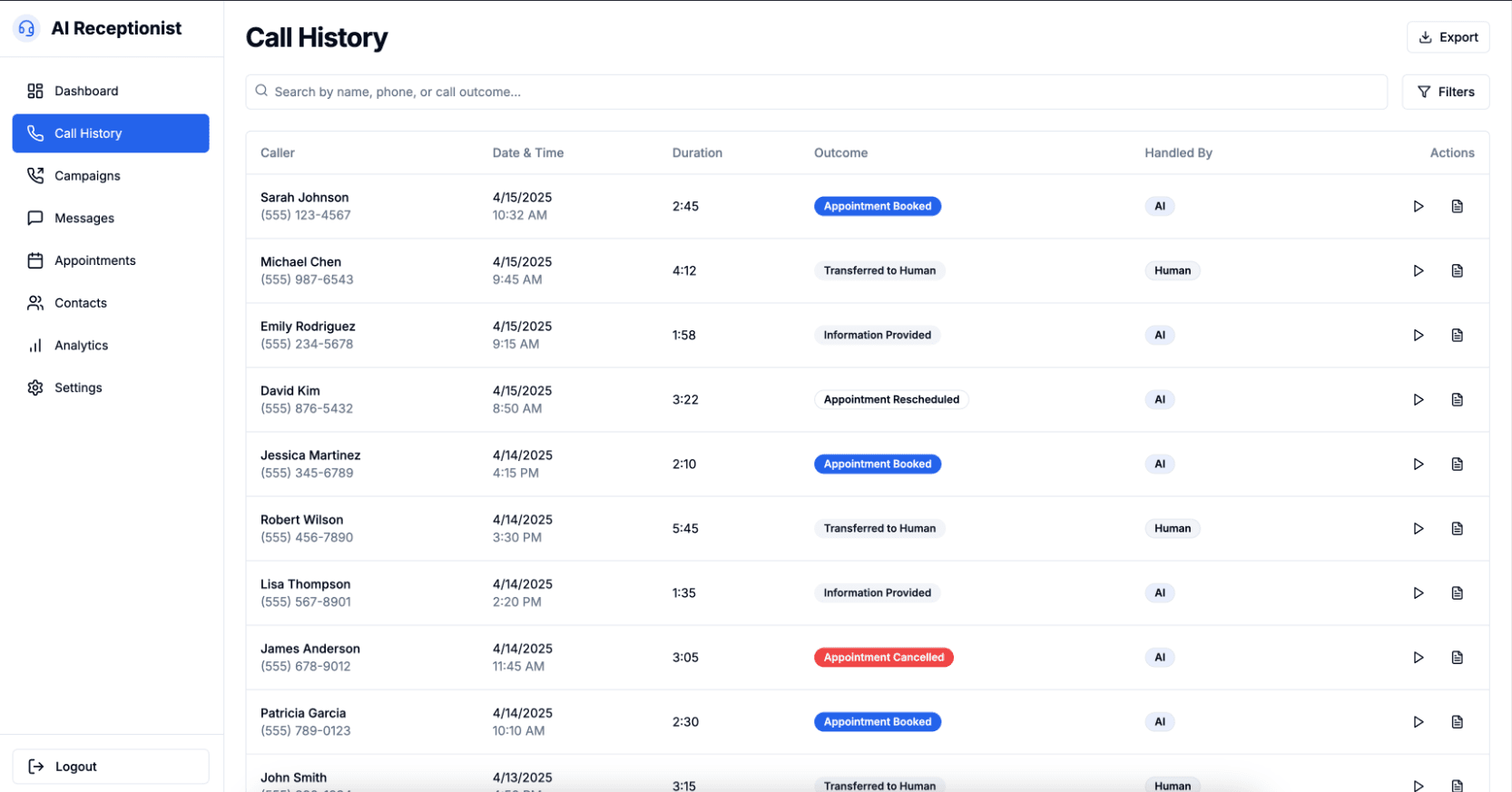Click Michael Chen's Human handler badge
The image size is (1512, 792).
pyautogui.click(x=1173, y=271)
